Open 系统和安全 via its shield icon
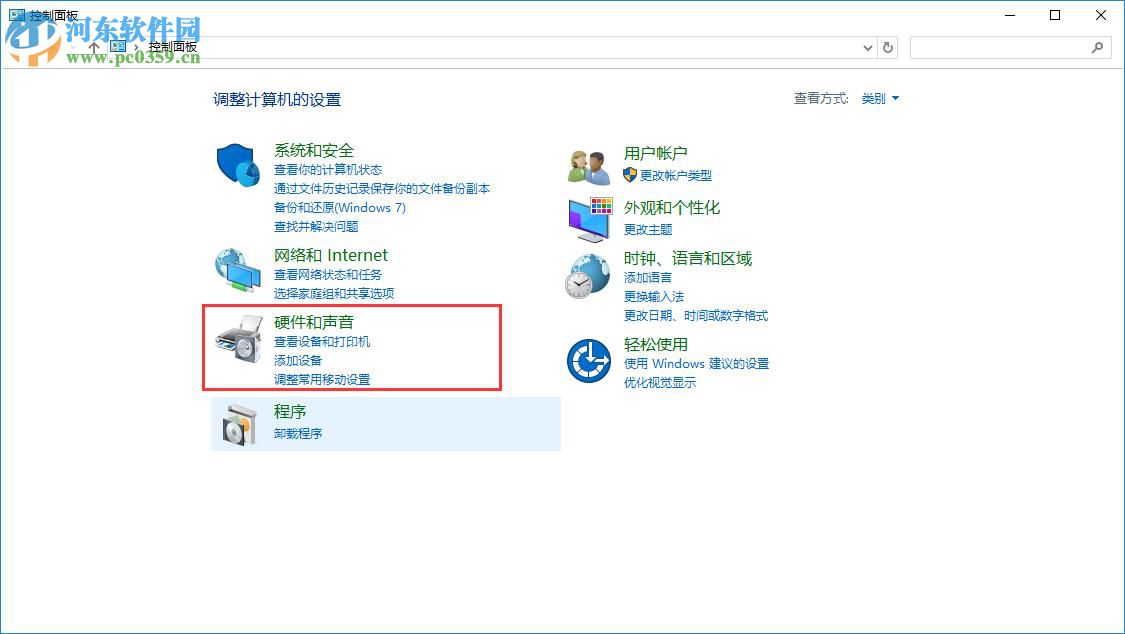This screenshot has height=634, width=1125. (x=237, y=165)
